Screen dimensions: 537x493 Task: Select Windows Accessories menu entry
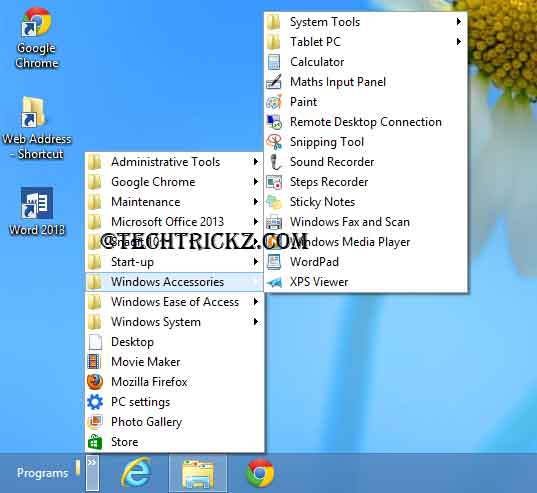pos(174,282)
